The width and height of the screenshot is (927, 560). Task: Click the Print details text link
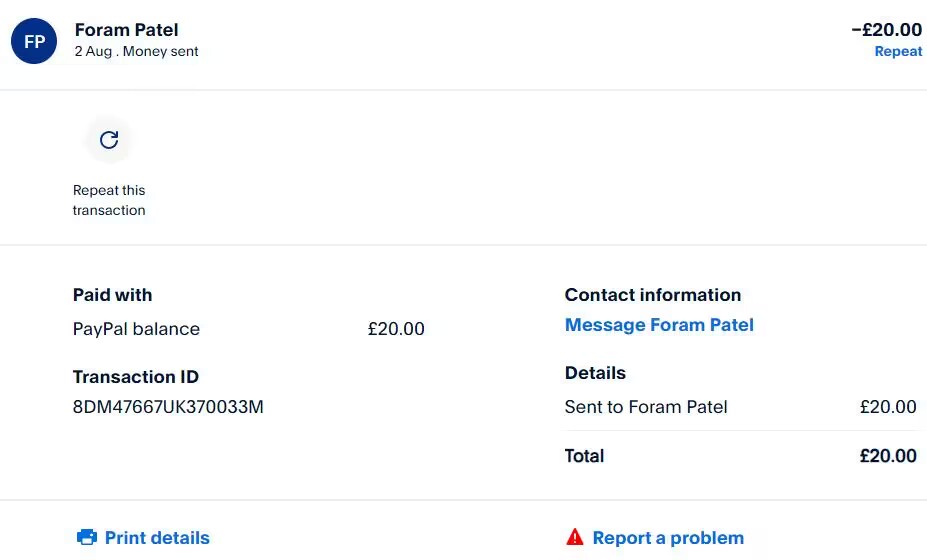tap(157, 538)
